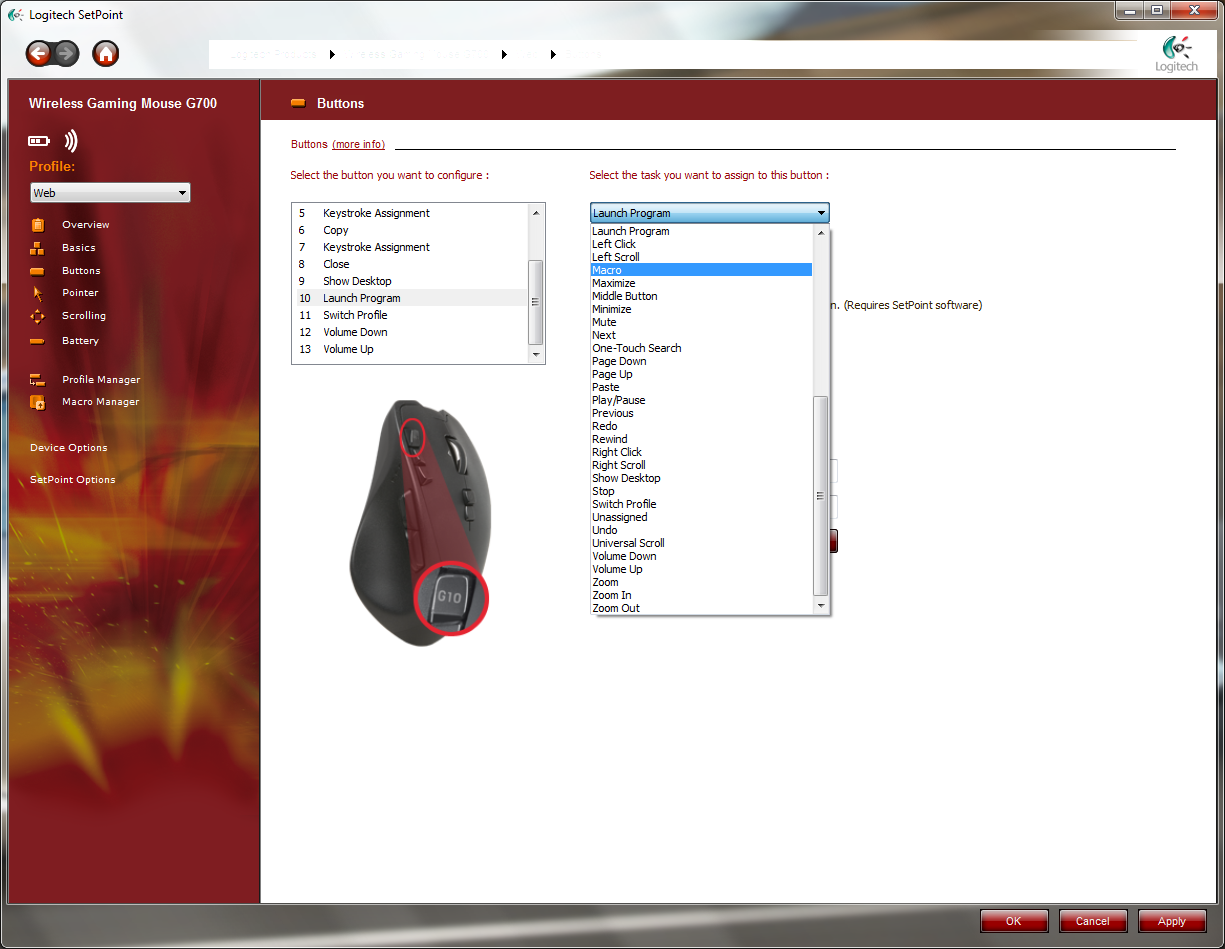The width and height of the screenshot is (1225, 949).
Task: Open SetPoint Options in the sidebar
Action: pos(73,480)
